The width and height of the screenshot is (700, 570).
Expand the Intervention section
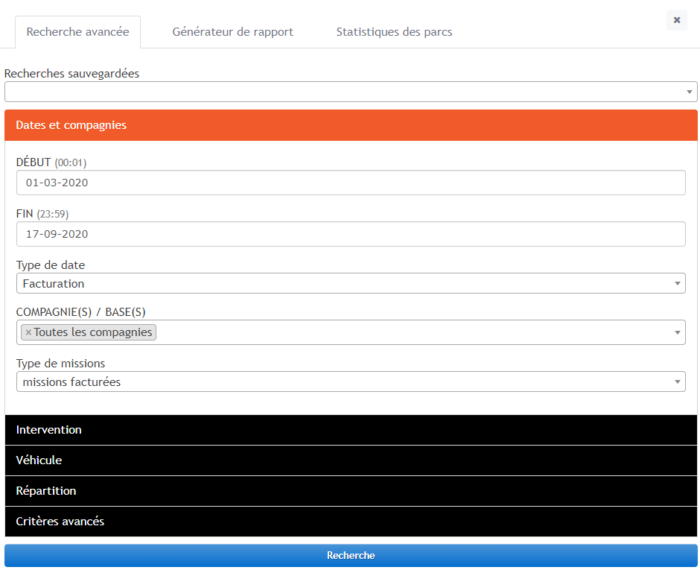[x=350, y=430]
